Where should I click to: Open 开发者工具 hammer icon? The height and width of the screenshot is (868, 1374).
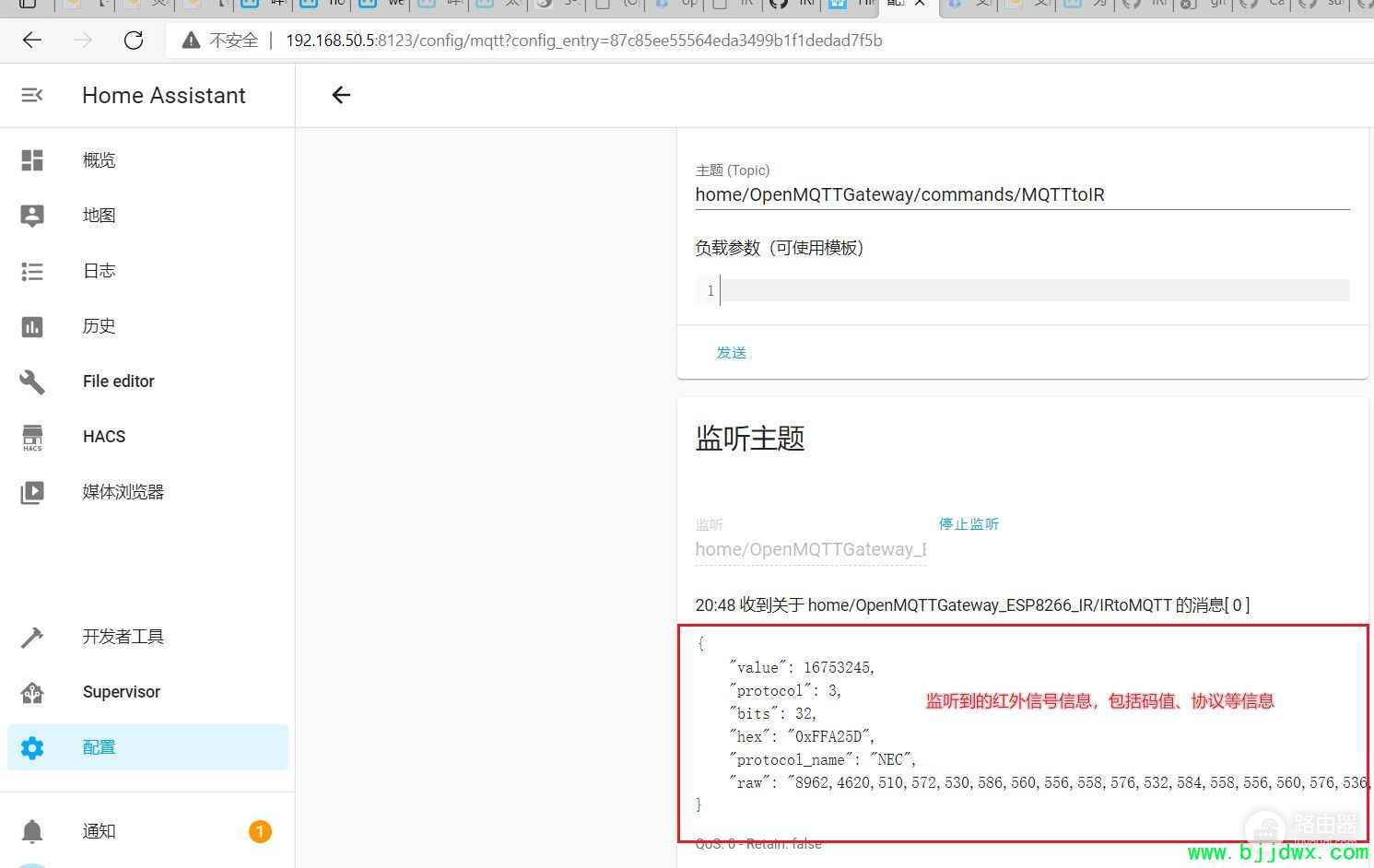[32, 637]
